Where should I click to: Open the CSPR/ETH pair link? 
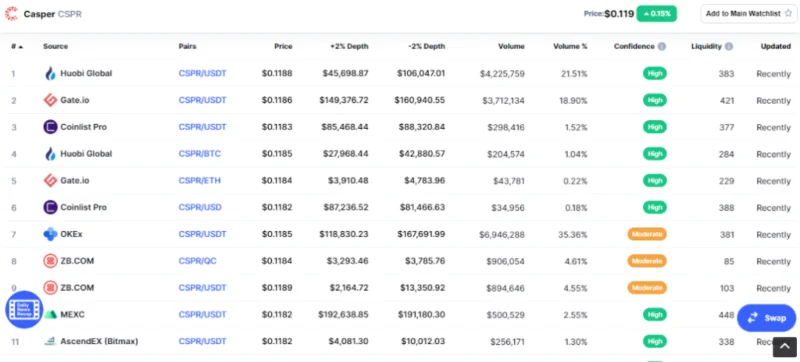(199, 180)
